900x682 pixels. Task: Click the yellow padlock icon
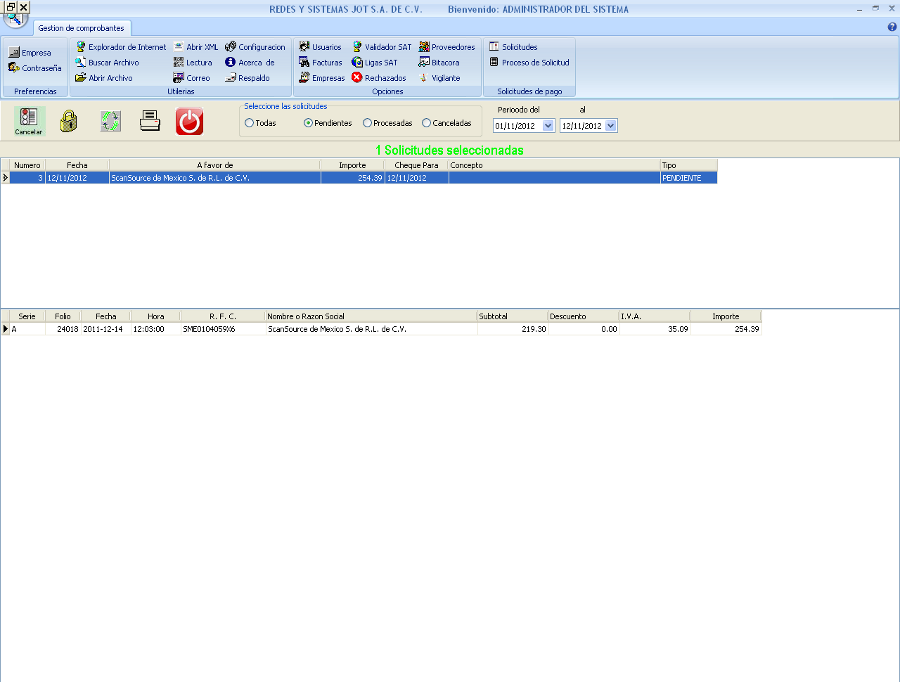click(68, 121)
